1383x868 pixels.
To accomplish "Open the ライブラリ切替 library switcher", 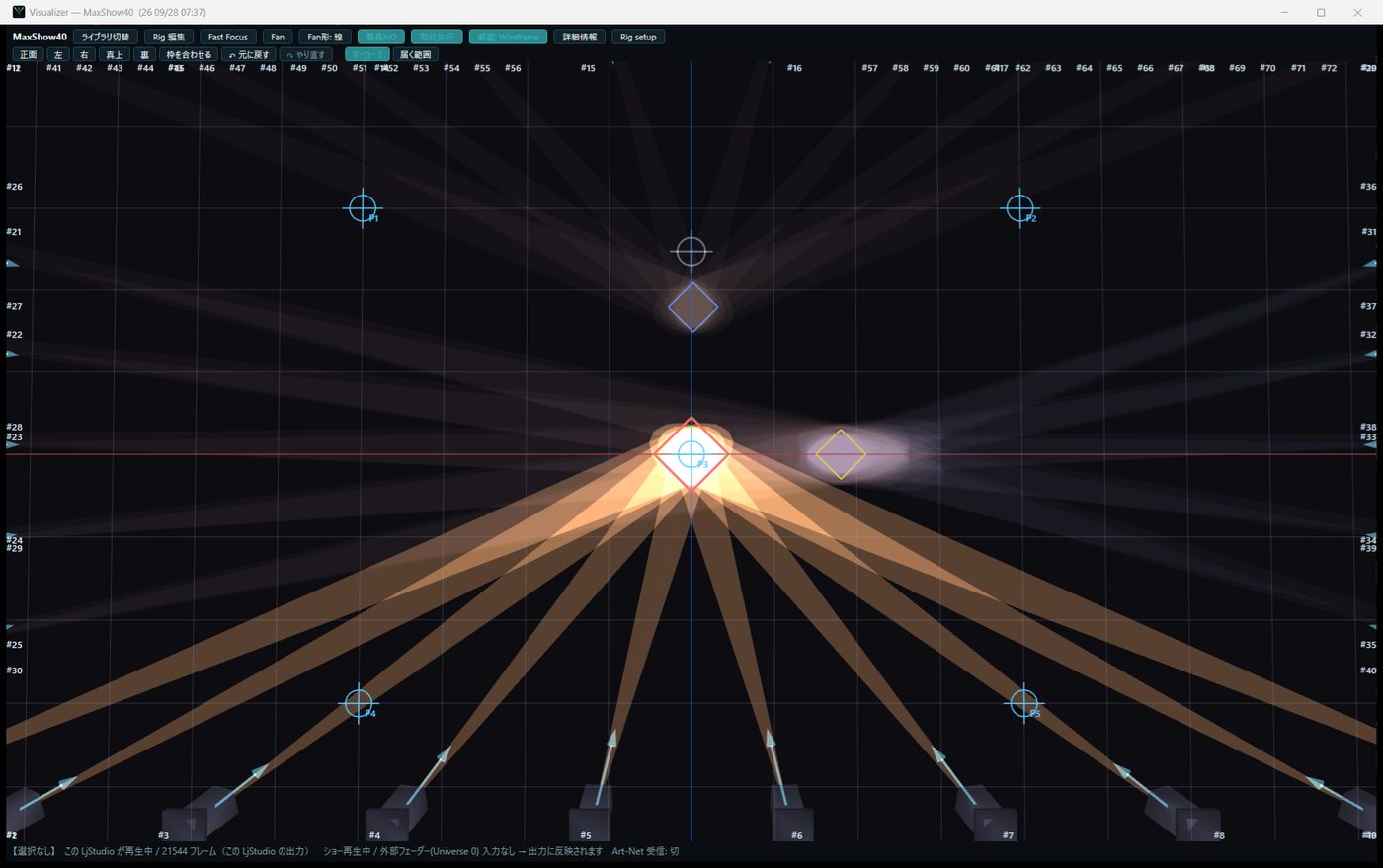I will click(x=105, y=37).
